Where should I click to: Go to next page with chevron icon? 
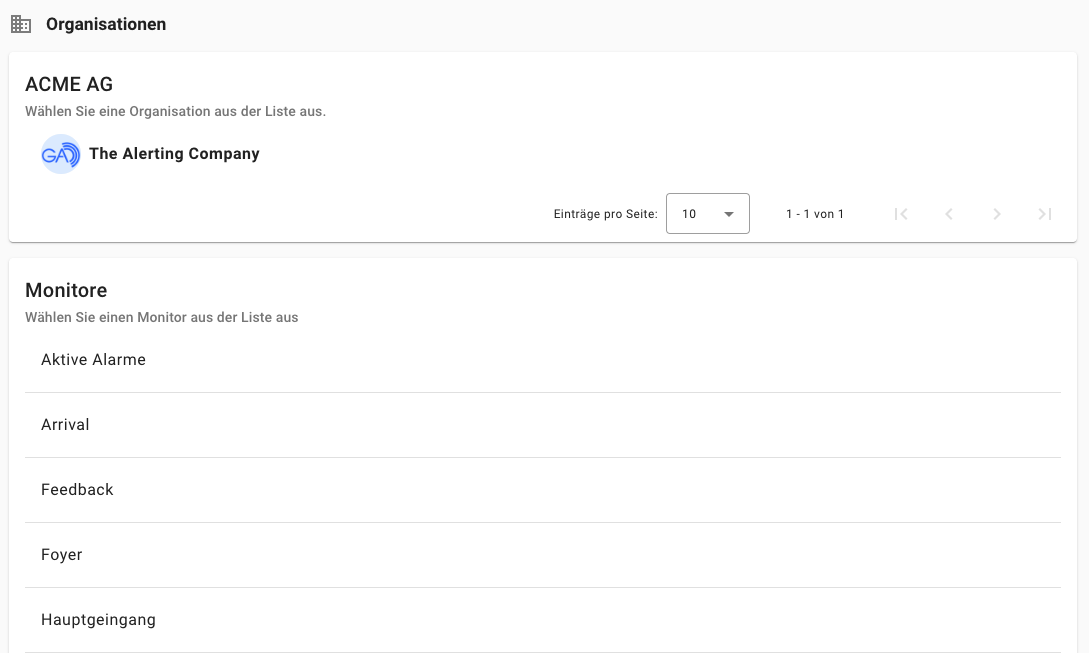997,213
